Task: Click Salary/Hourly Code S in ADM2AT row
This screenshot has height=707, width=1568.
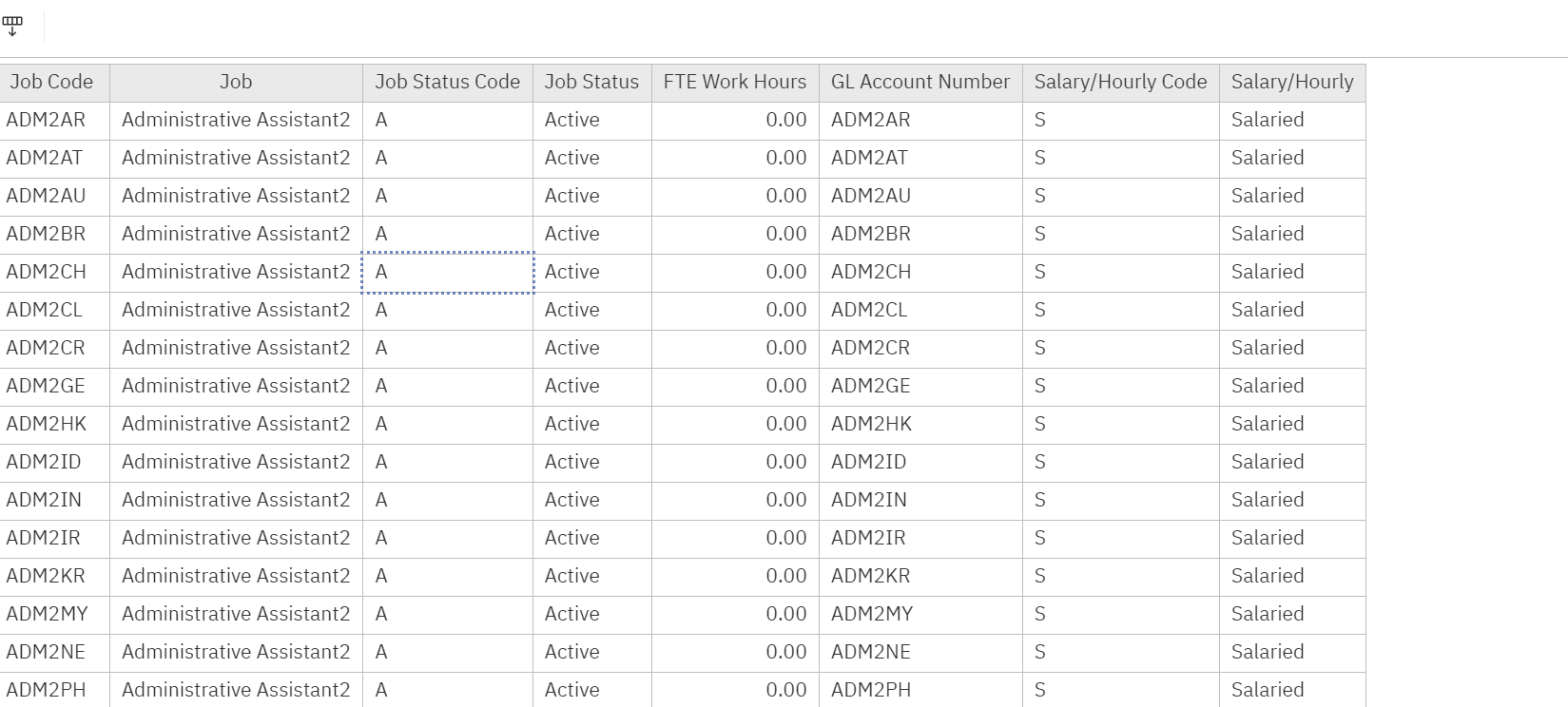Action: [x=1121, y=159]
